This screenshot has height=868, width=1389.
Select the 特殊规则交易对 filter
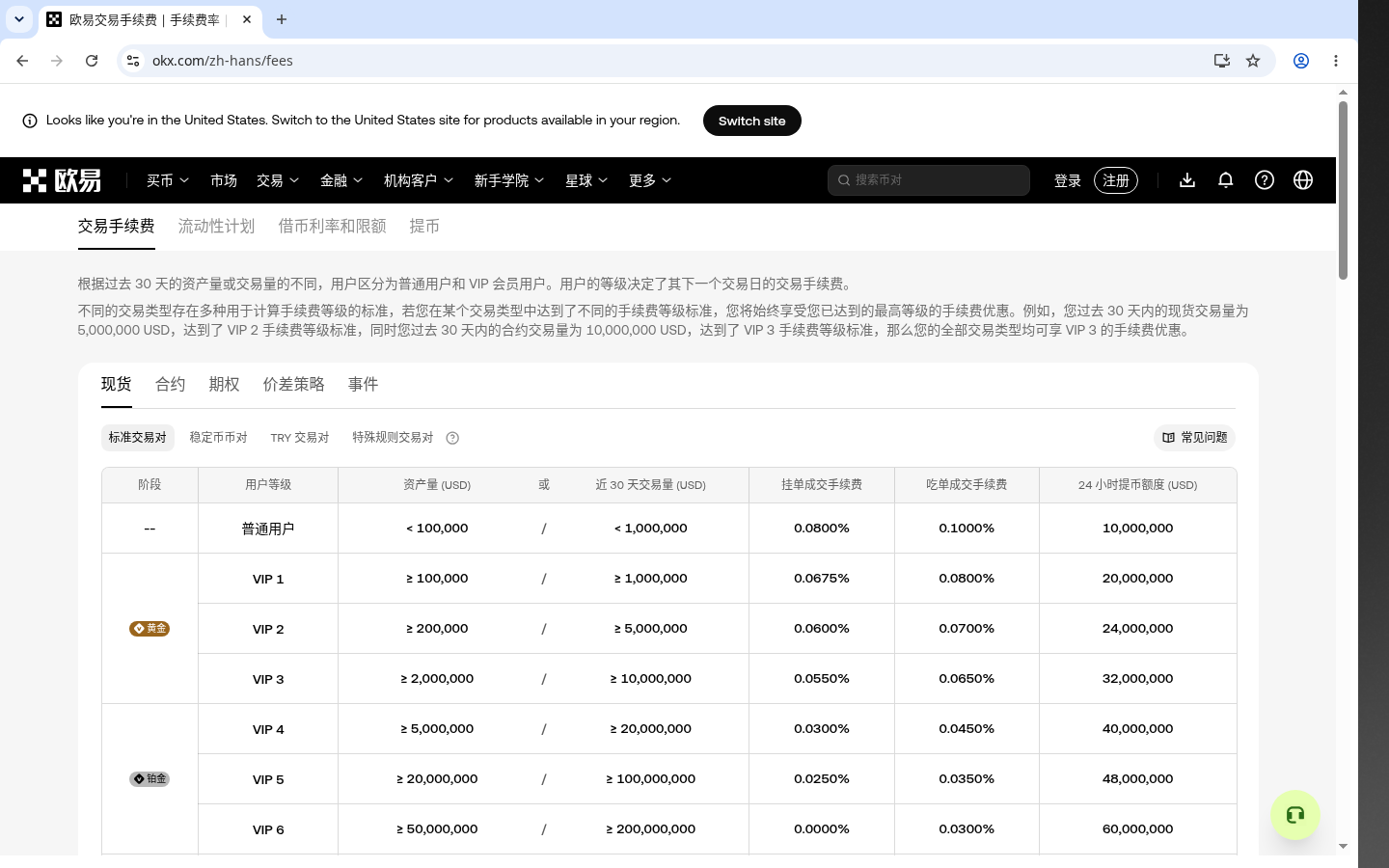(x=393, y=438)
